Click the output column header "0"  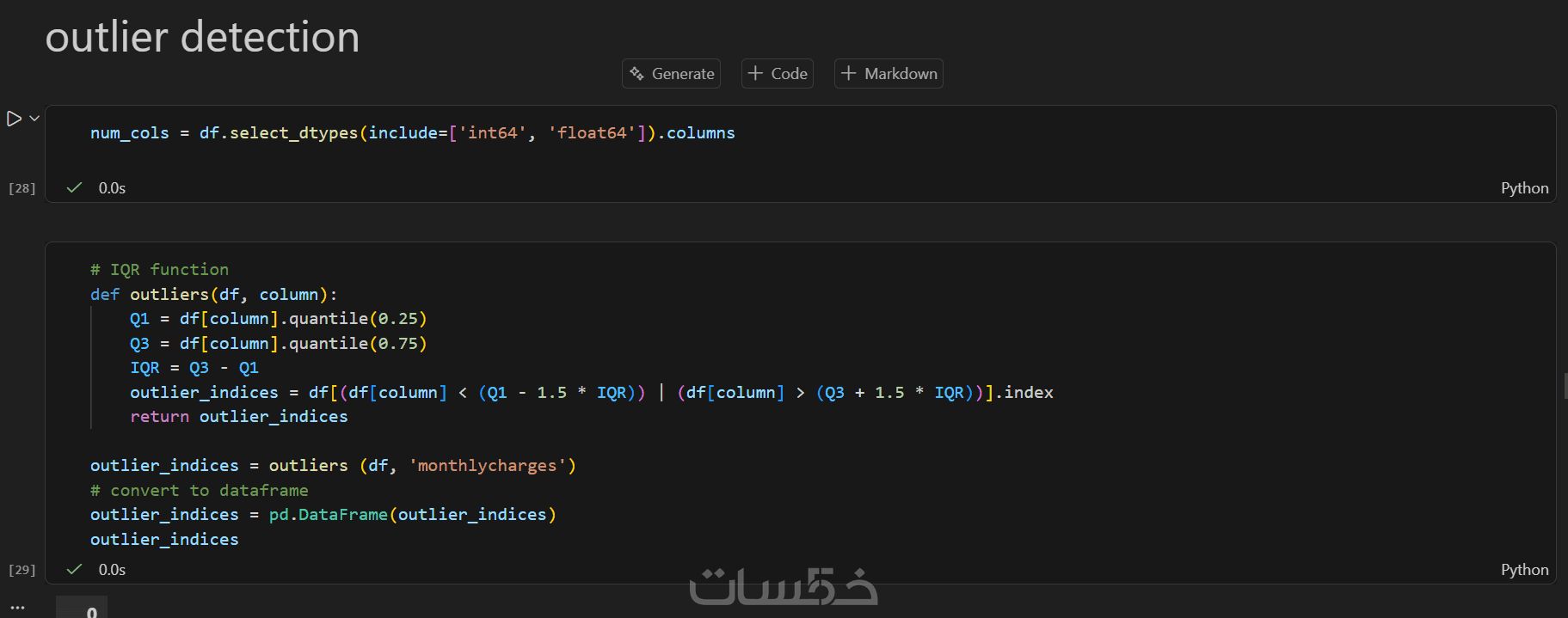tap(92, 611)
